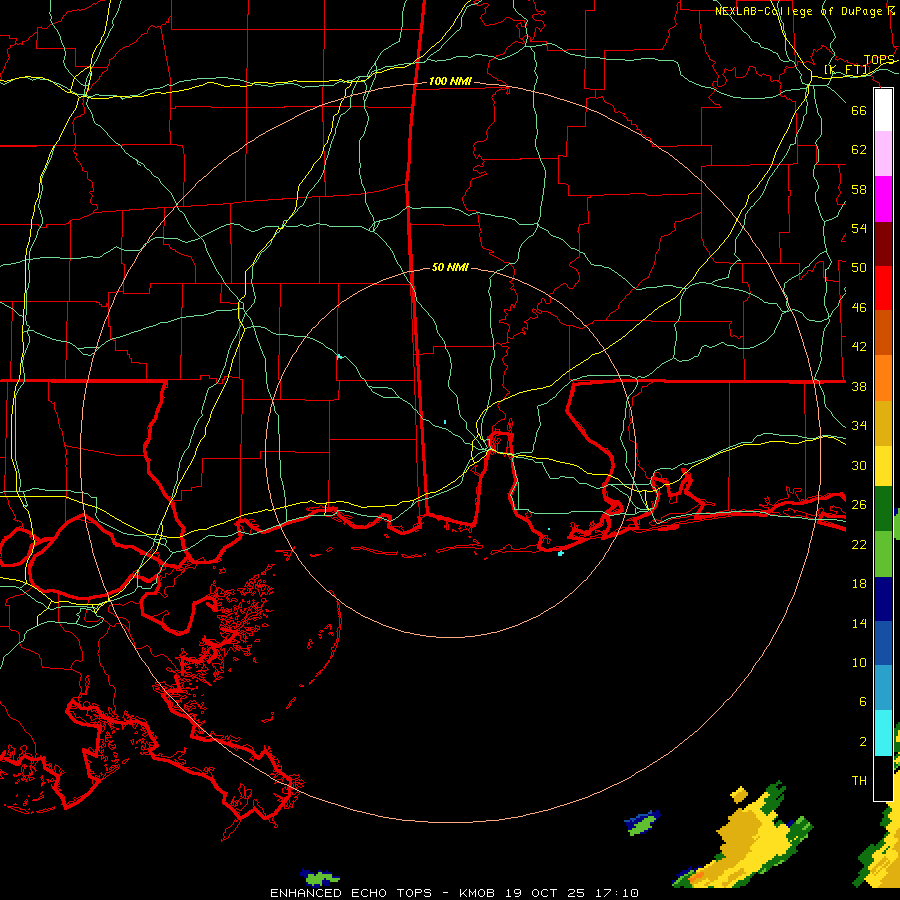Click the legend value "38"
This screenshot has height=900, width=900.
tap(859, 386)
